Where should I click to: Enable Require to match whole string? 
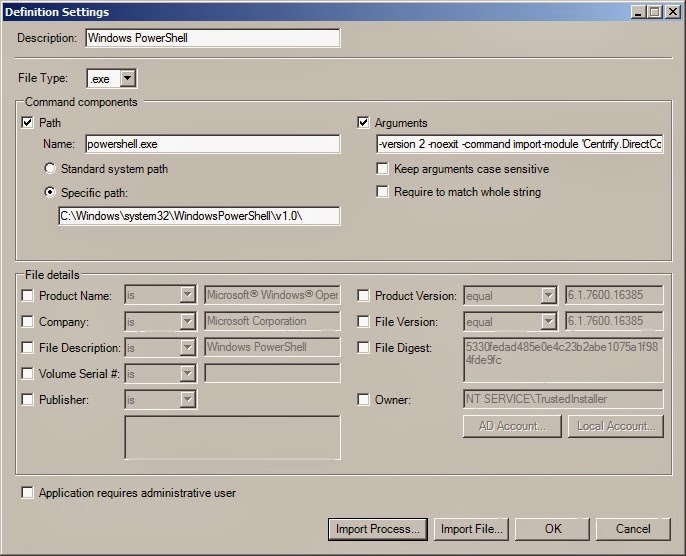click(x=382, y=192)
